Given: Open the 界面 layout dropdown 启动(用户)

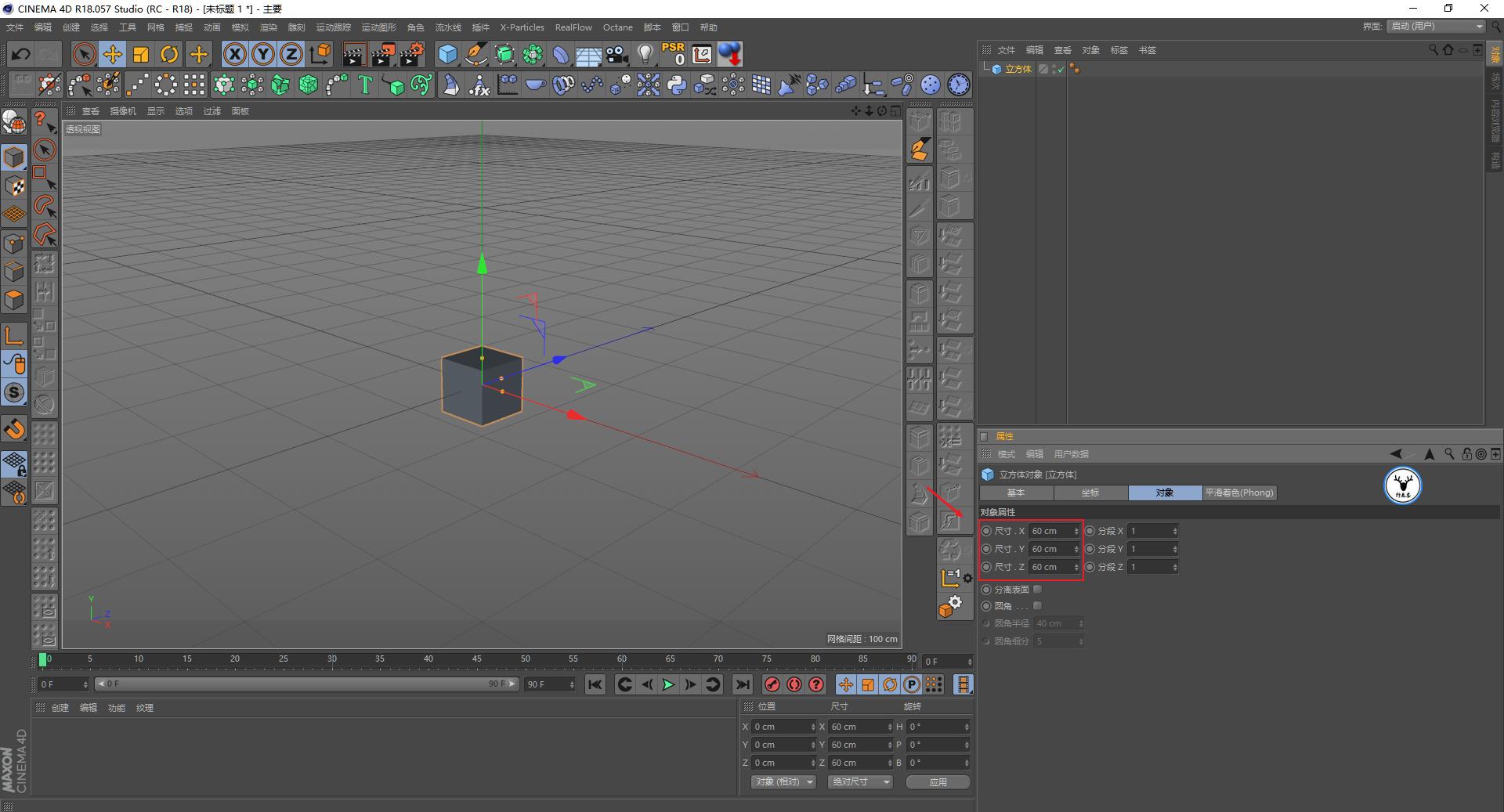Looking at the screenshot, I should point(1437,27).
